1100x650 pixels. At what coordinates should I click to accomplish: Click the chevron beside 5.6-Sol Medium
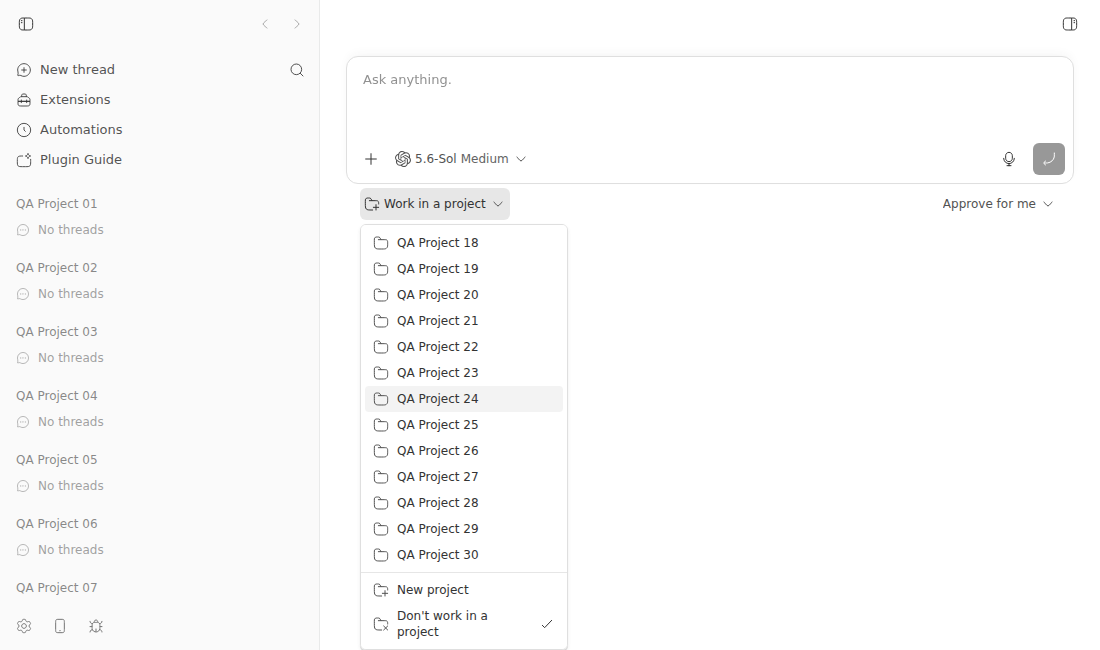pyautogui.click(x=521, y=159)
